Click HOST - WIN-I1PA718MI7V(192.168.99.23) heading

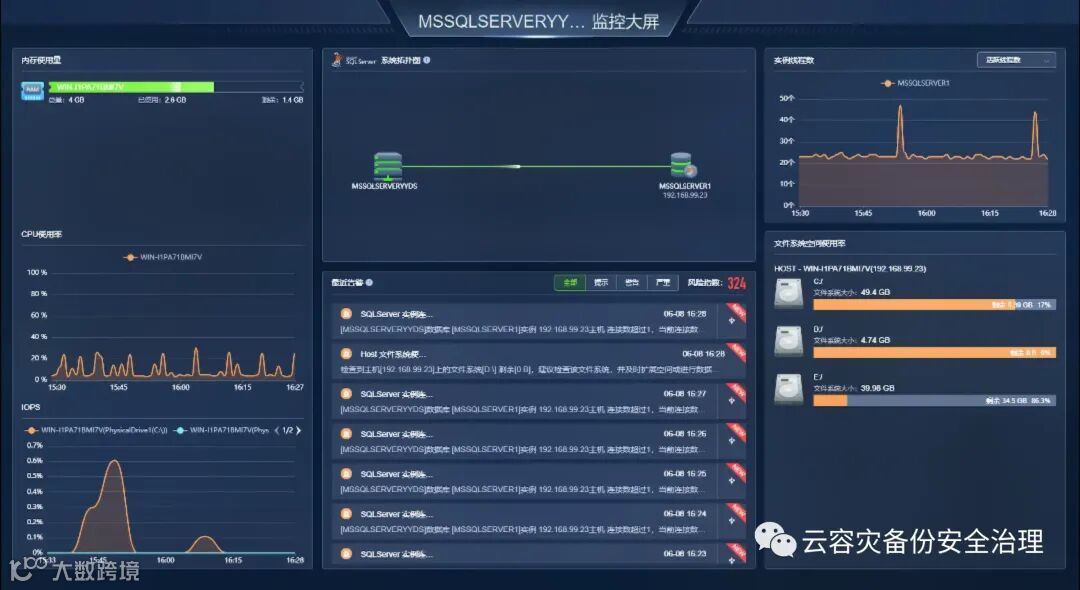tap(850, 268)
